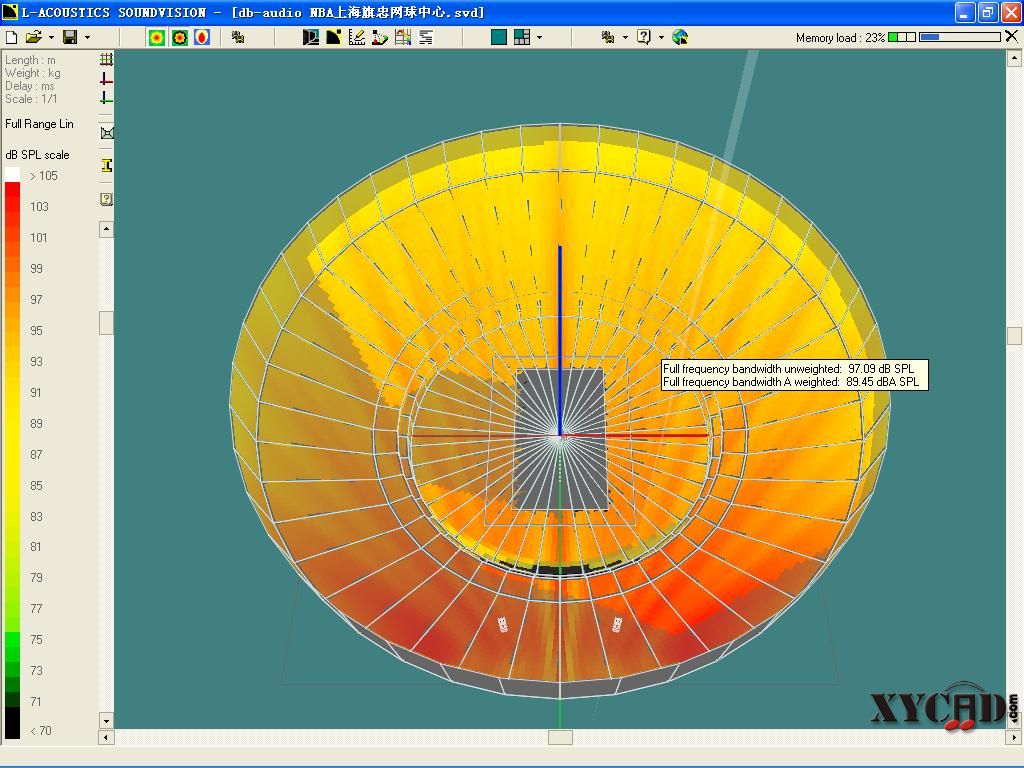Viewport: 1024px width, 768px height.
Task: Select the first green SPL mapping mode icon
Action: tap(156, 37)
